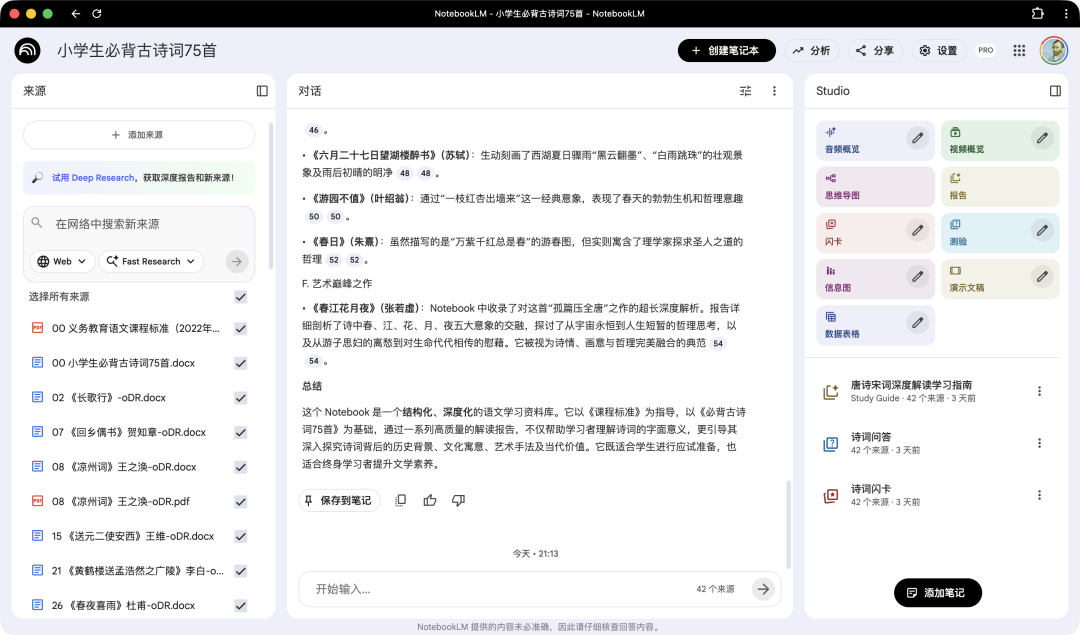The image size is (1080, 635).
Task: Give thumbs down to the response
Action: pos(459,501)
